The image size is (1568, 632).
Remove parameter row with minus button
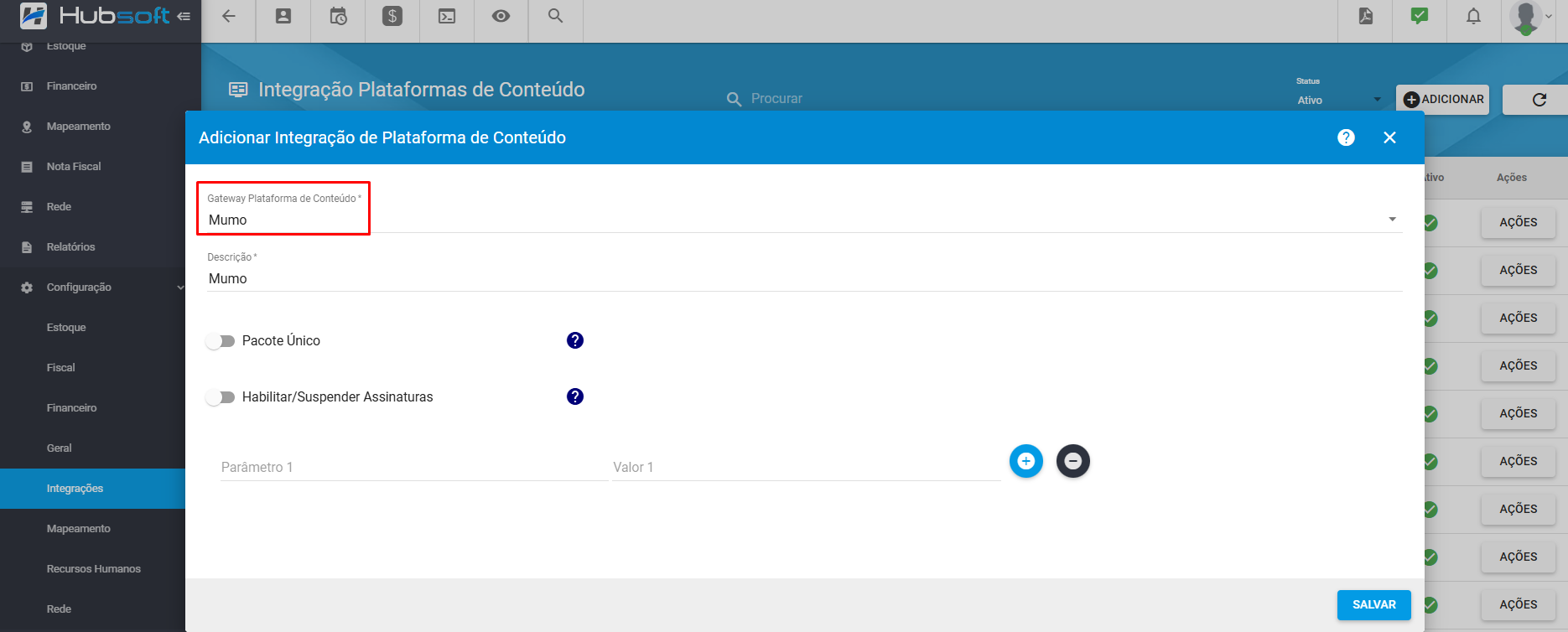tap(1072, 461)
